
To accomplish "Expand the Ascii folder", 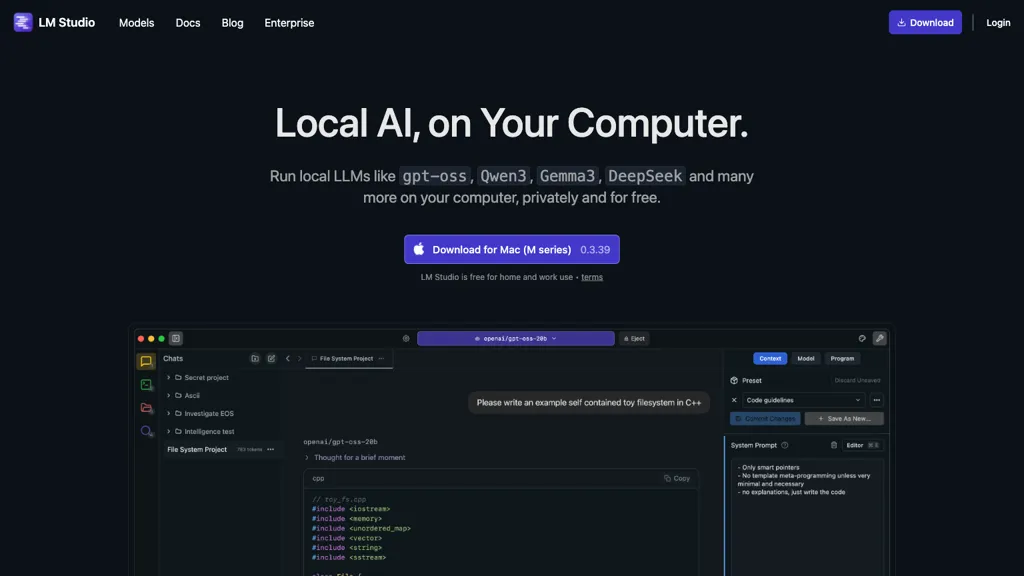I will click(168, 396).
